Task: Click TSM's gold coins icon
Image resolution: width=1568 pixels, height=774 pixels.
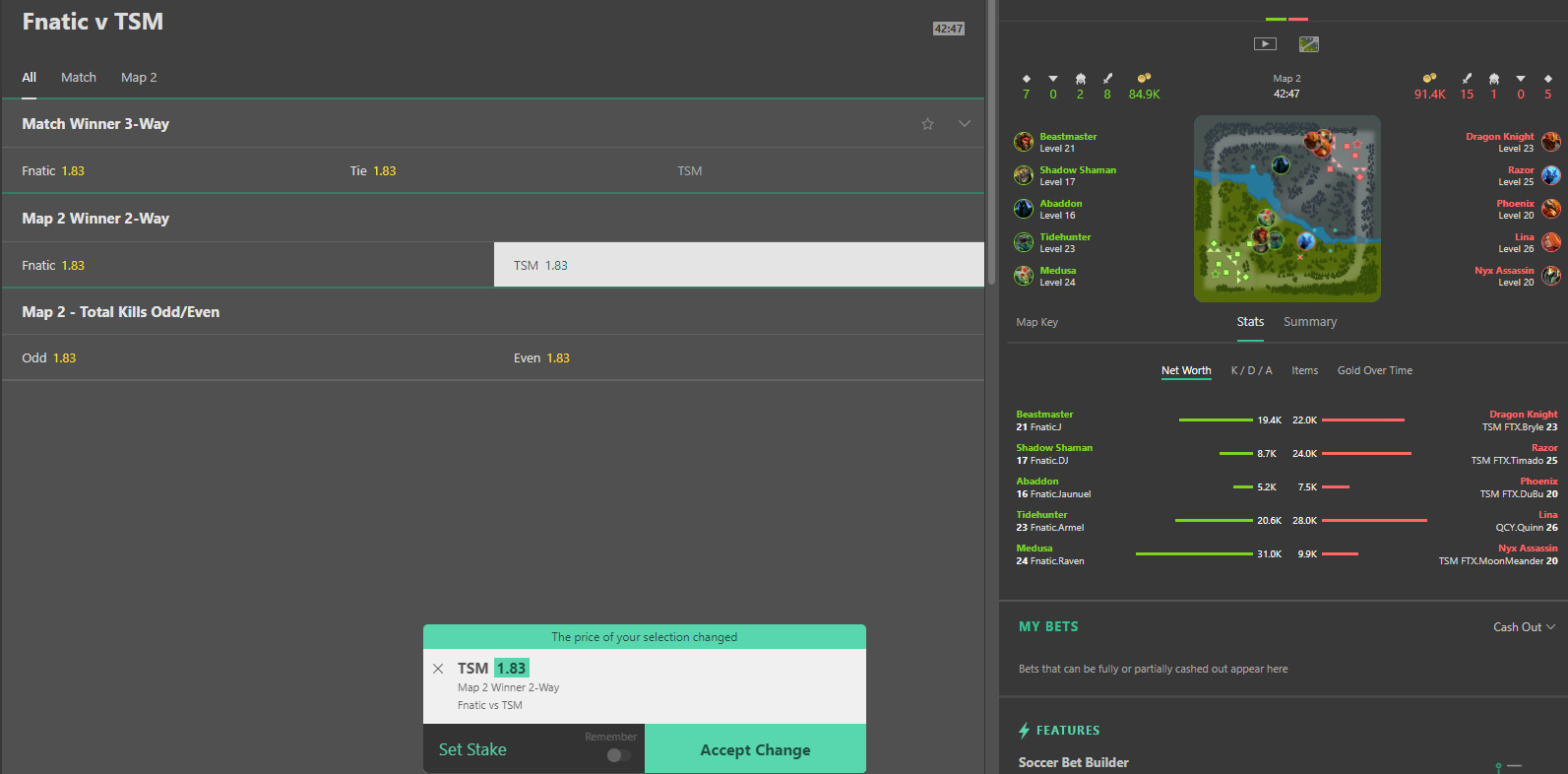Action: pyautogui.click(x=1429, y=78)
